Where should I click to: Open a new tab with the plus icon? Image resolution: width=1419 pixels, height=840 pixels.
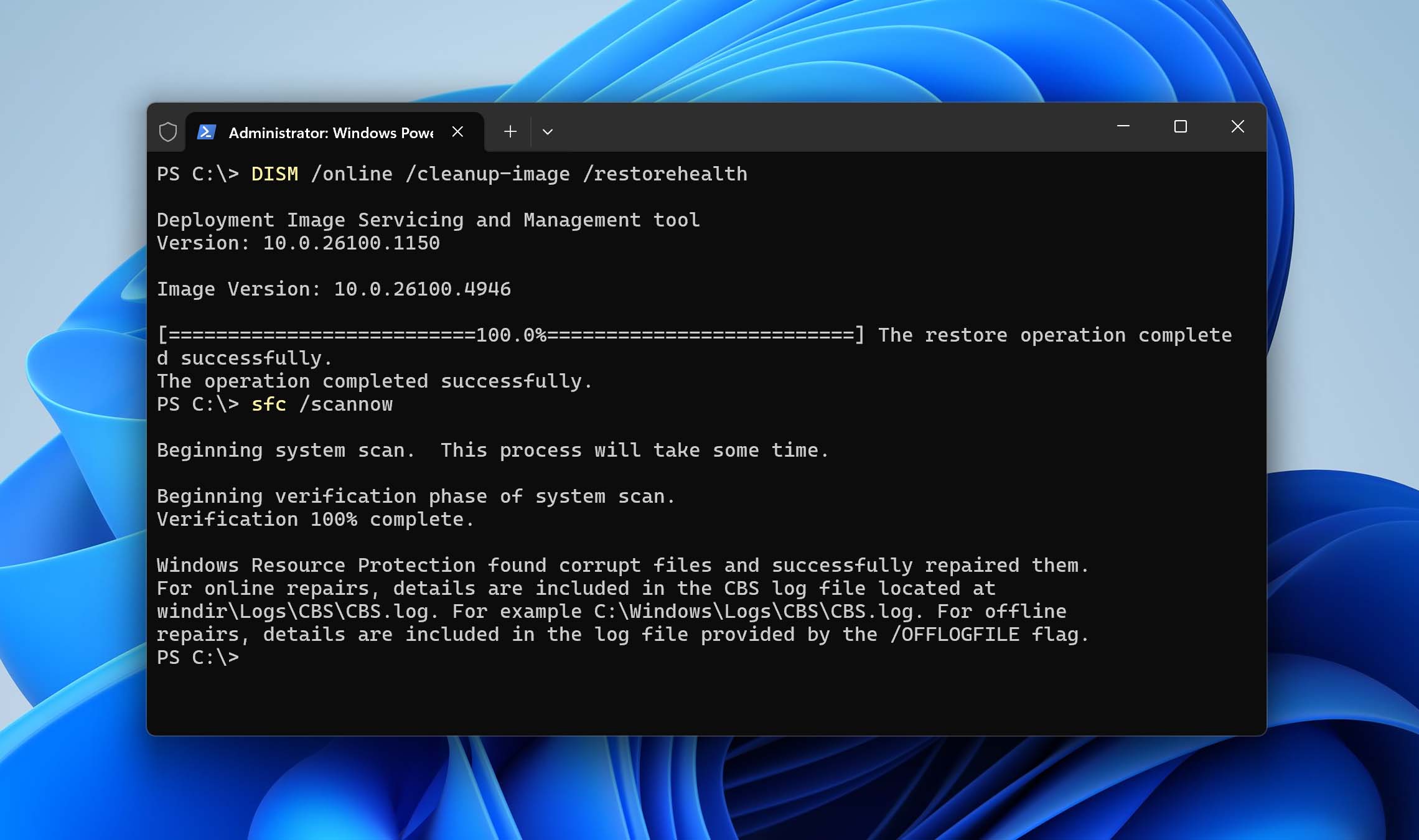pyautogui.click(x=510, y=132)
